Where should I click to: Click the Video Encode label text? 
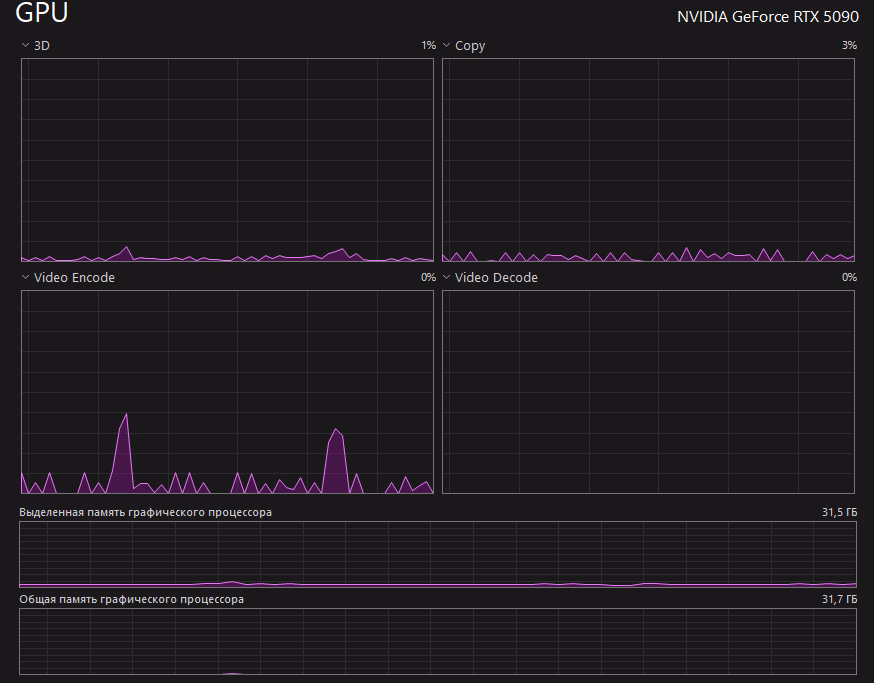(x=74, y=278)
